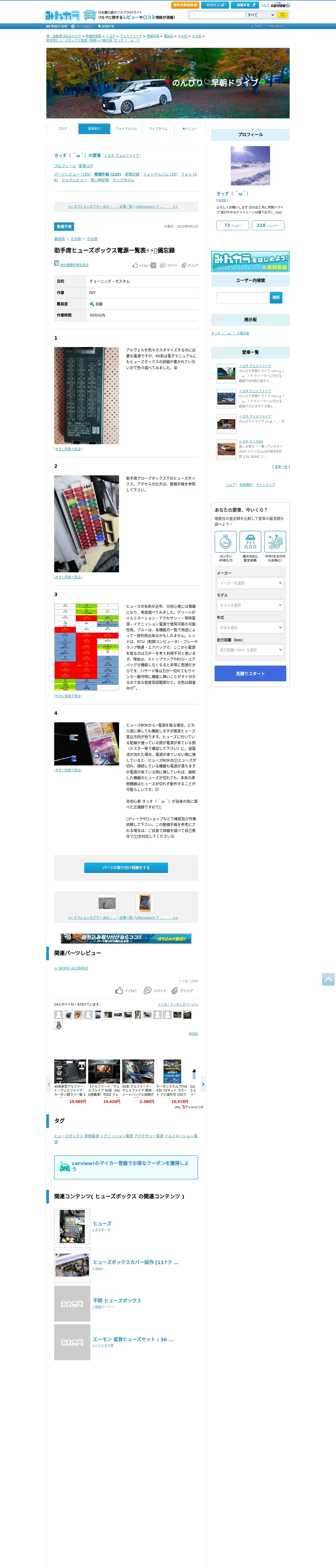The width and height of the screenshot is (336, 1568).
Task: Open the 19,085円 product in carousel
Action: tap(70, 1081)
